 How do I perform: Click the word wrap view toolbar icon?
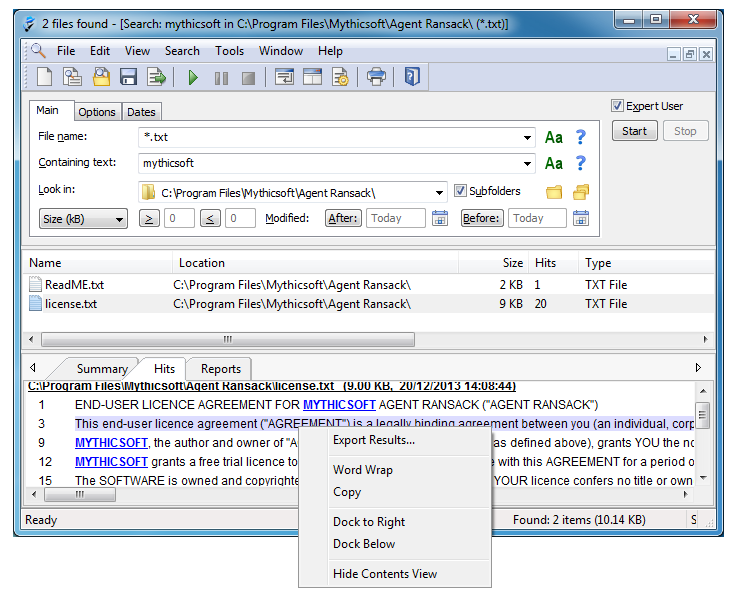(x=284, y=77)
